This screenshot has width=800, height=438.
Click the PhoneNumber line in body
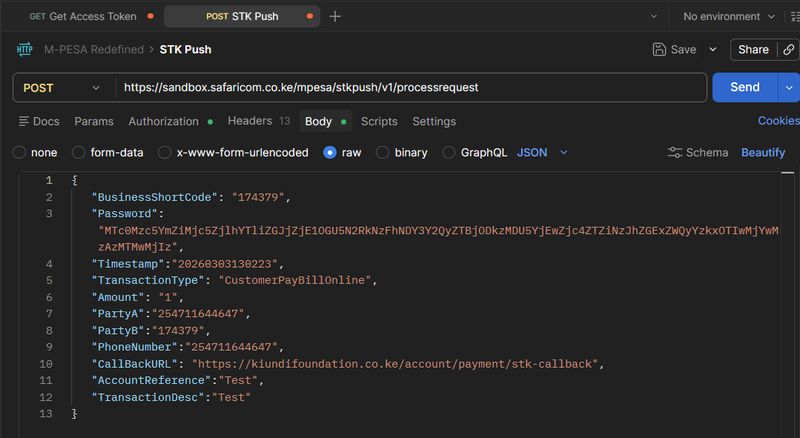point(187,347)
